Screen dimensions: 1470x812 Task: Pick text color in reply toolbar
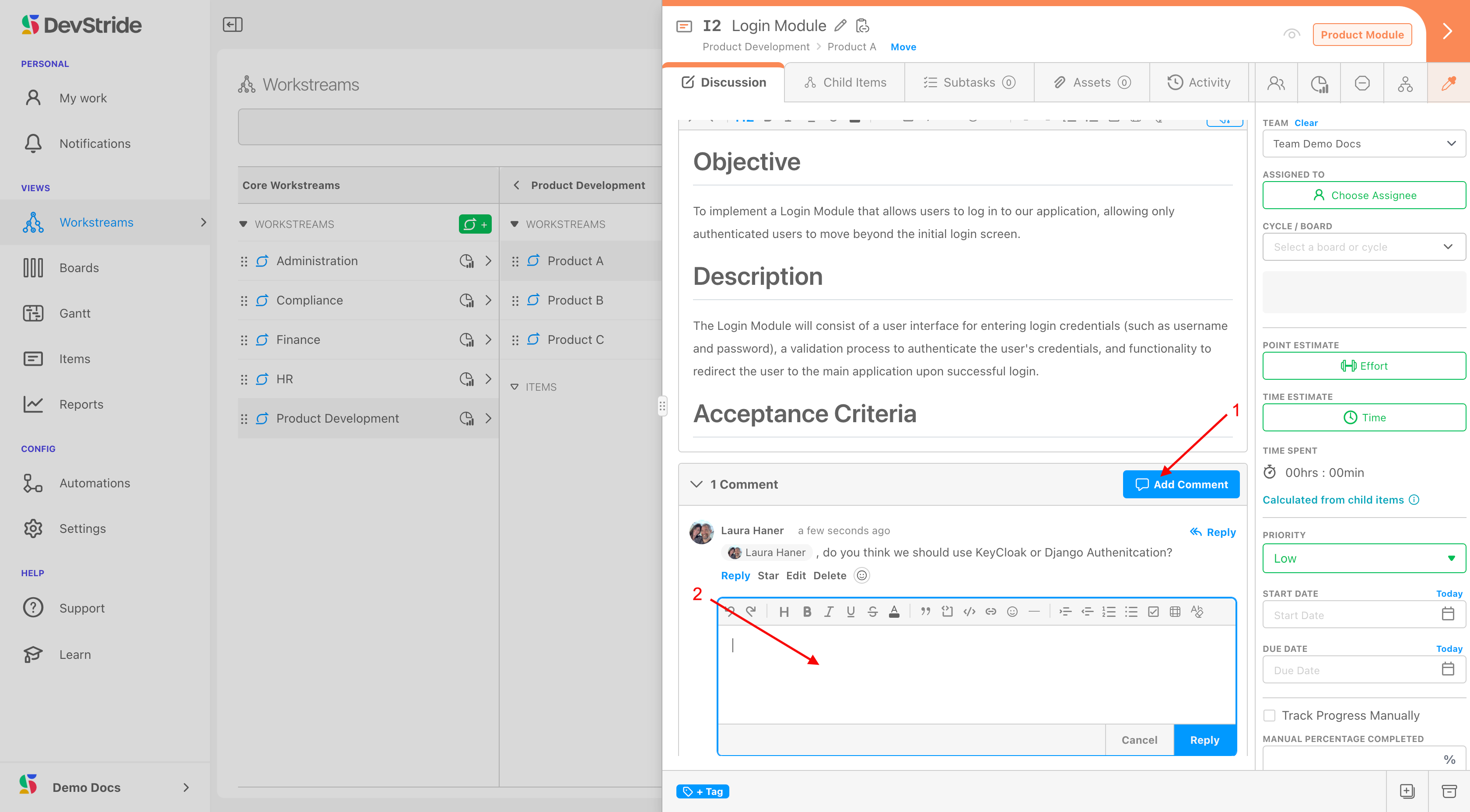pyautogui.click(x=894, y=612)
